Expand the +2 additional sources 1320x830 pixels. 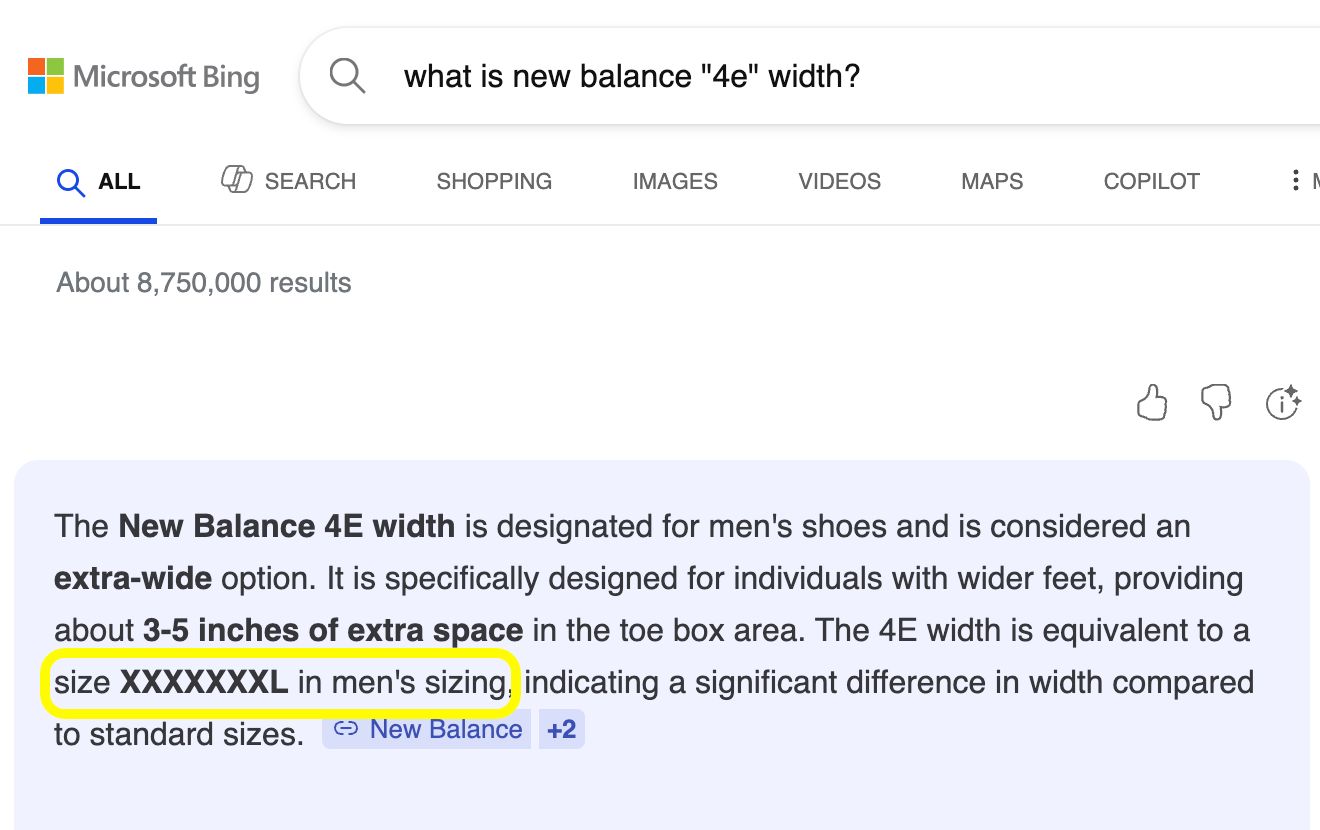point(561,729)
